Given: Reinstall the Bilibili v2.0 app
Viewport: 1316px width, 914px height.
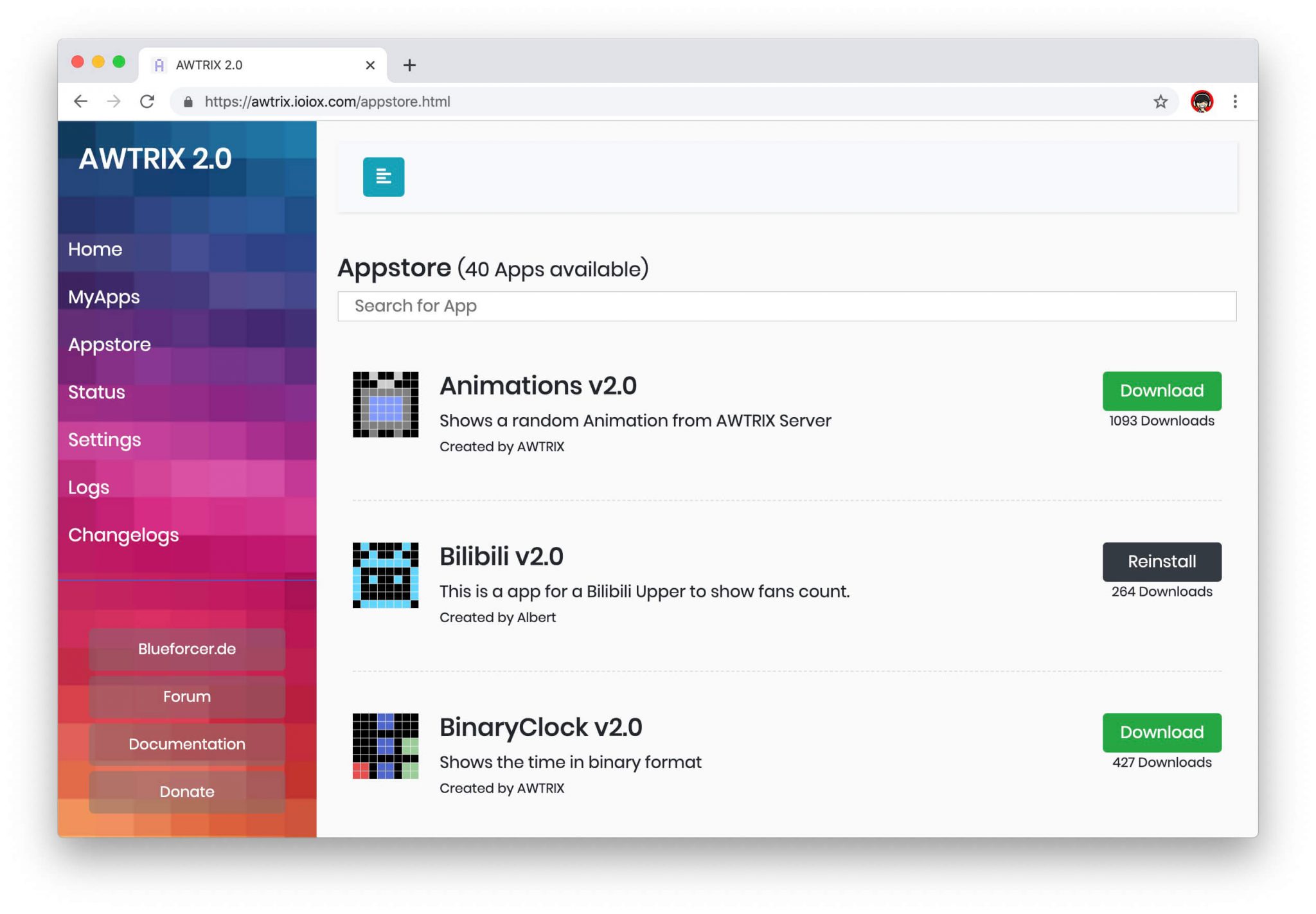Looking at the screenshot, I should (x=1161, y=561).
